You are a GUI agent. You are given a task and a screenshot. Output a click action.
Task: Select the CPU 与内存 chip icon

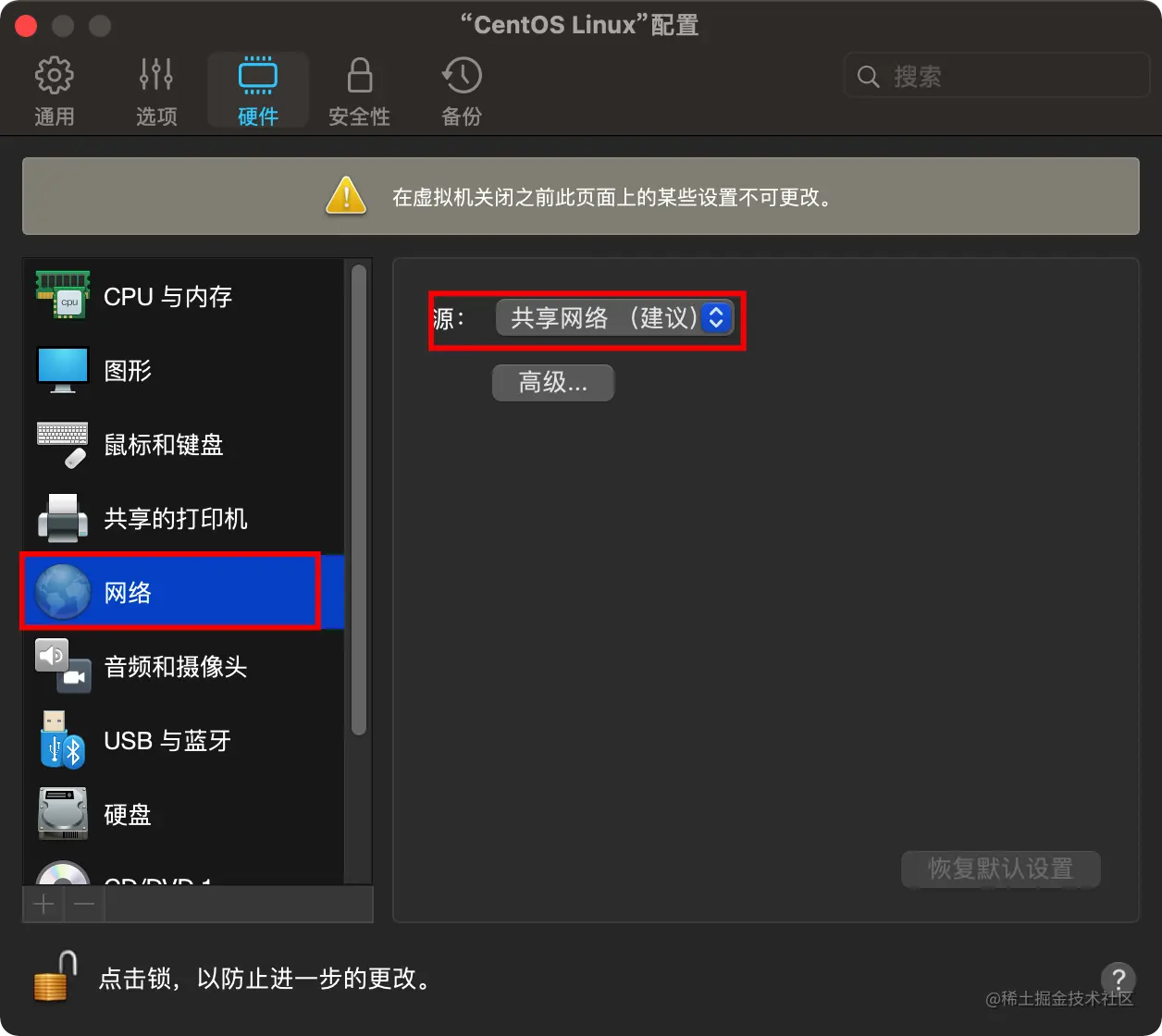point(63,296)
